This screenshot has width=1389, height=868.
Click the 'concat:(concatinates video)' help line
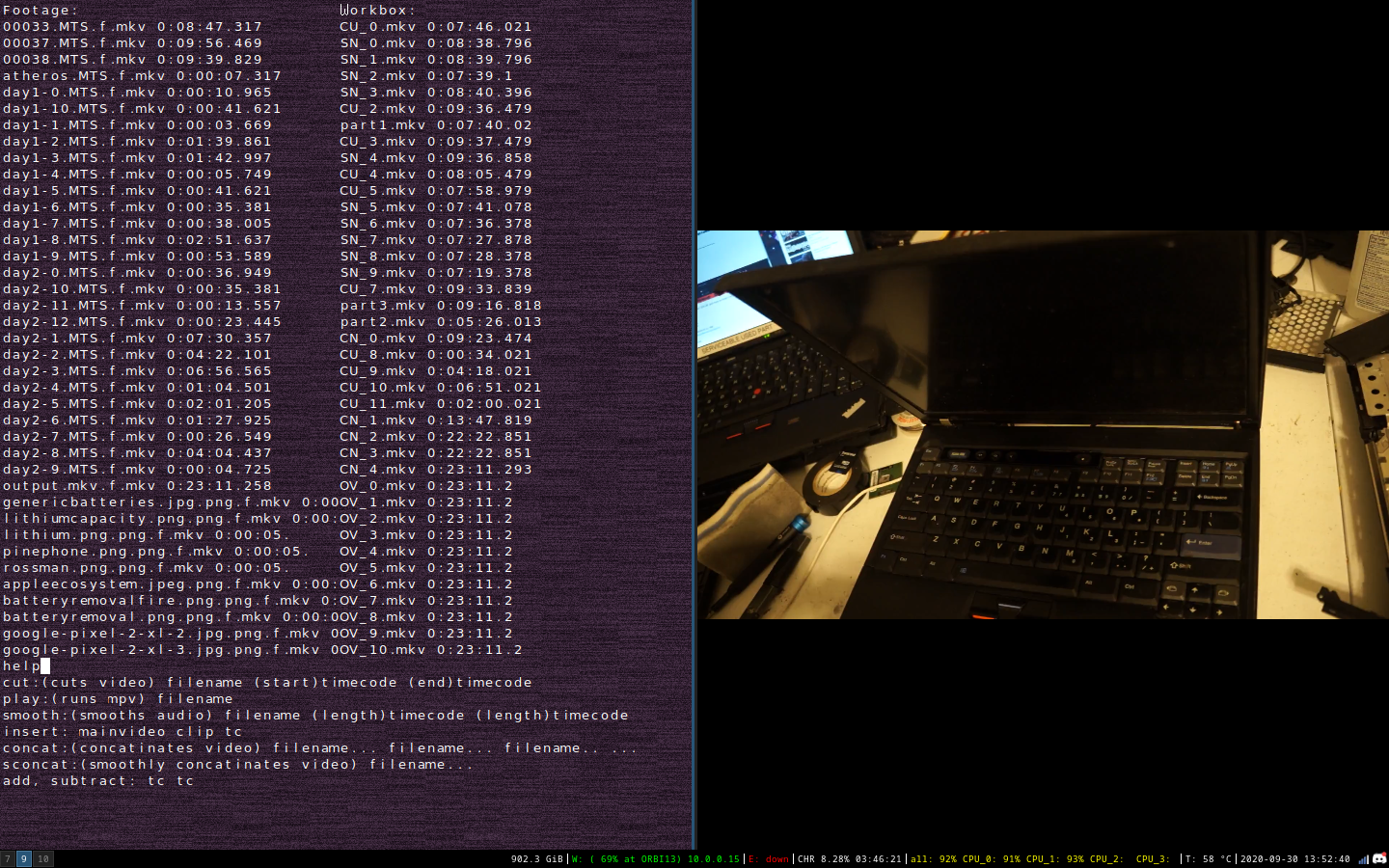tap(320, 748)
